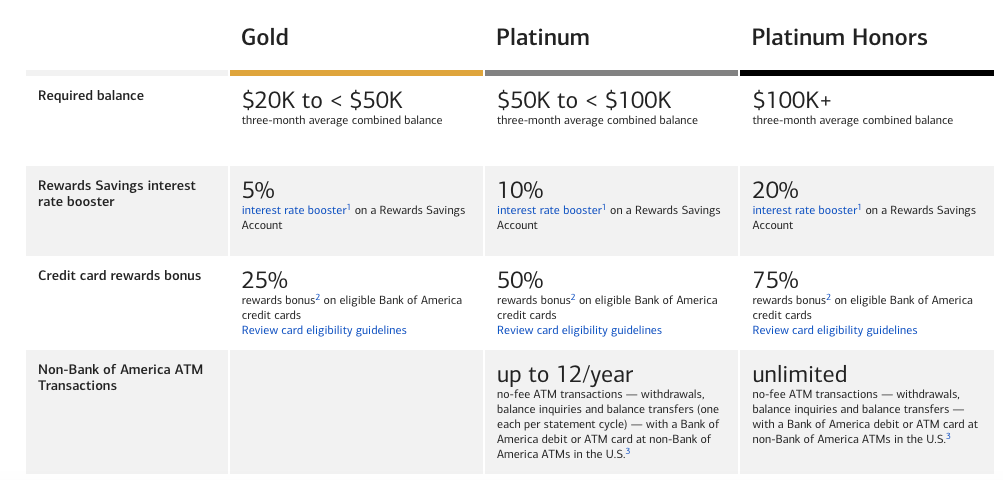Click the Required balance row label

click(91, 96)
